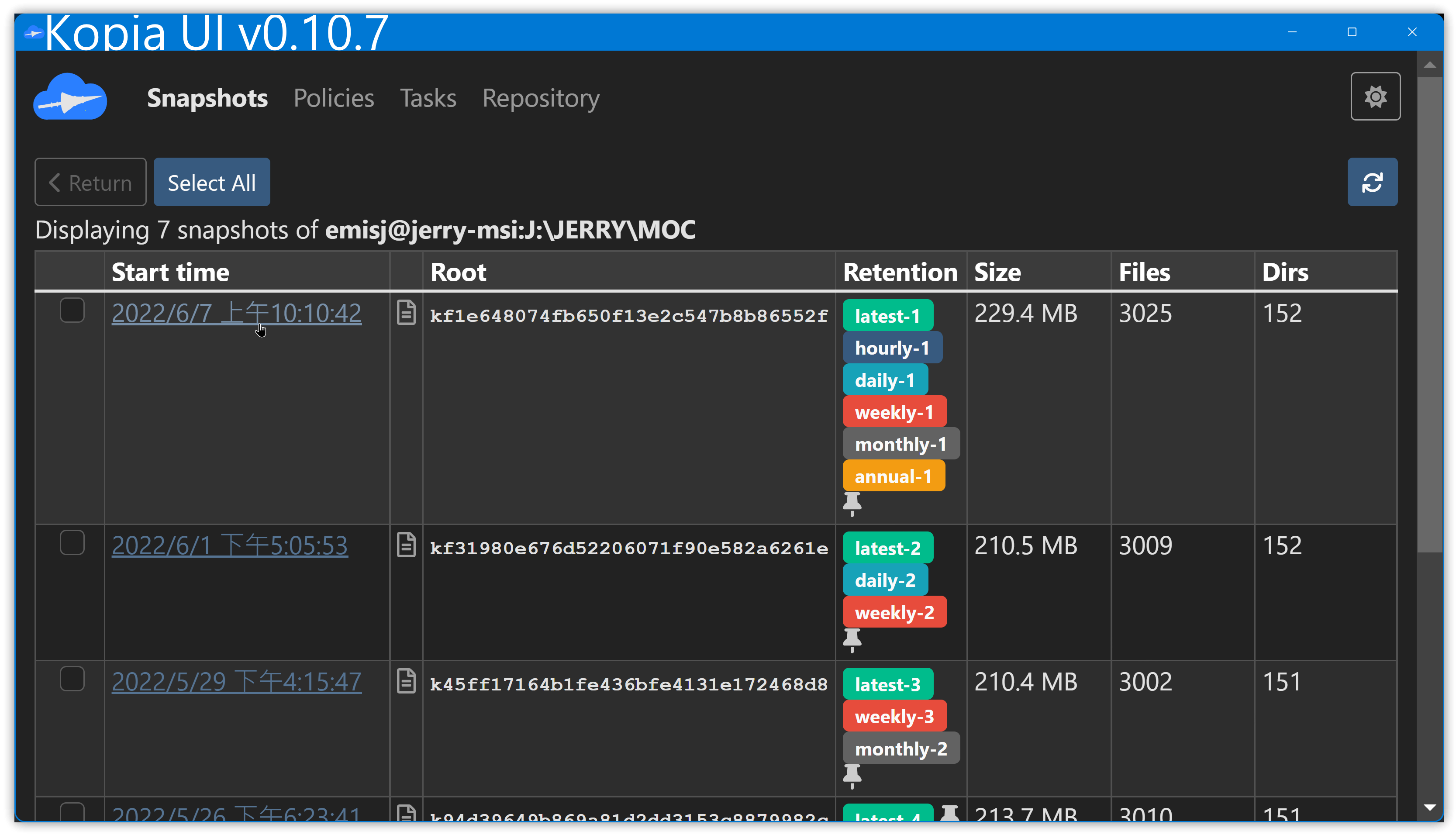Image resolution: width=1456 pixels, height=835 pixels.
Task: Click the Kopia cloud logo
Action: pyautogui.click(x=70, y=97)
